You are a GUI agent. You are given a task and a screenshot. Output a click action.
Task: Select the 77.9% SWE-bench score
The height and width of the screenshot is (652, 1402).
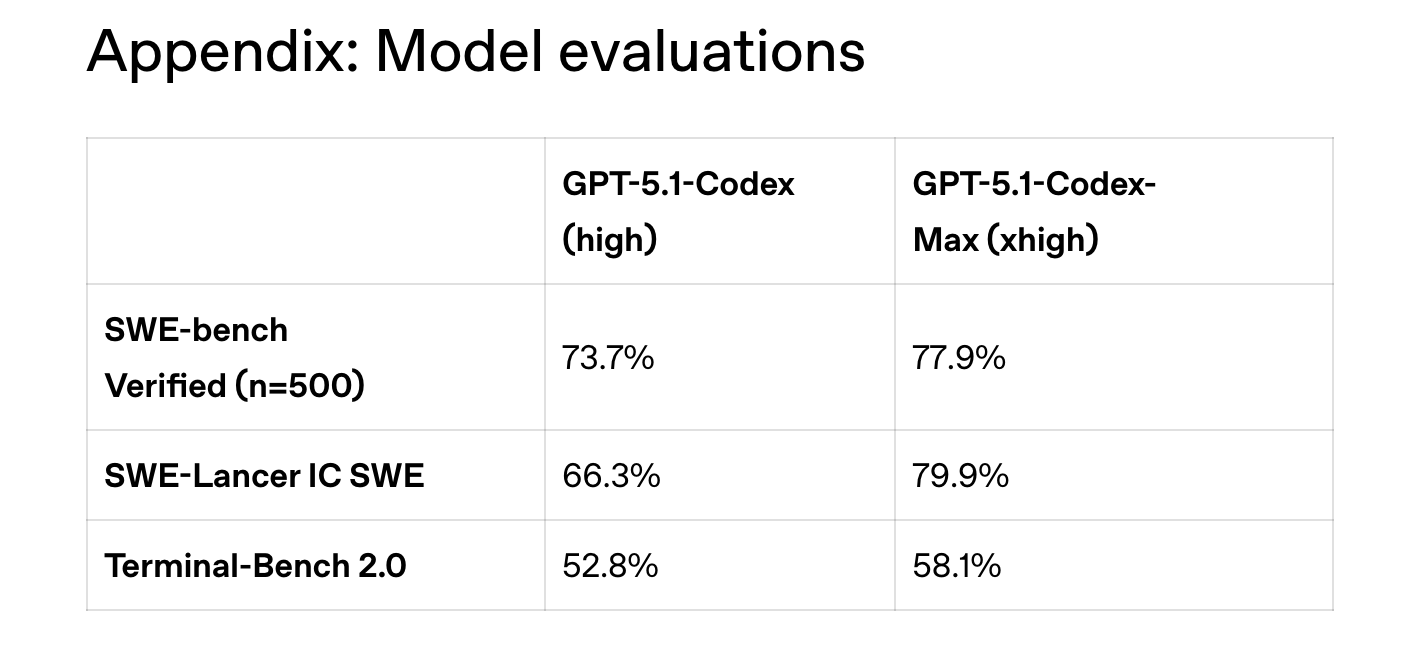click(958, 357)
